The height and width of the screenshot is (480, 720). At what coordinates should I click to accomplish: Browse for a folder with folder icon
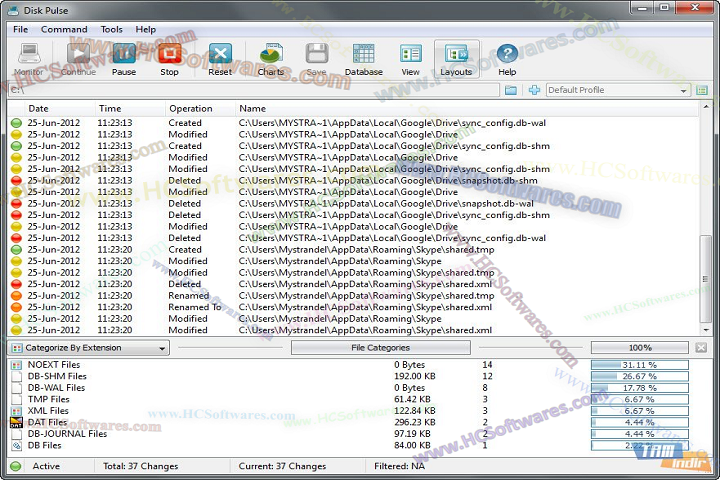511,90
